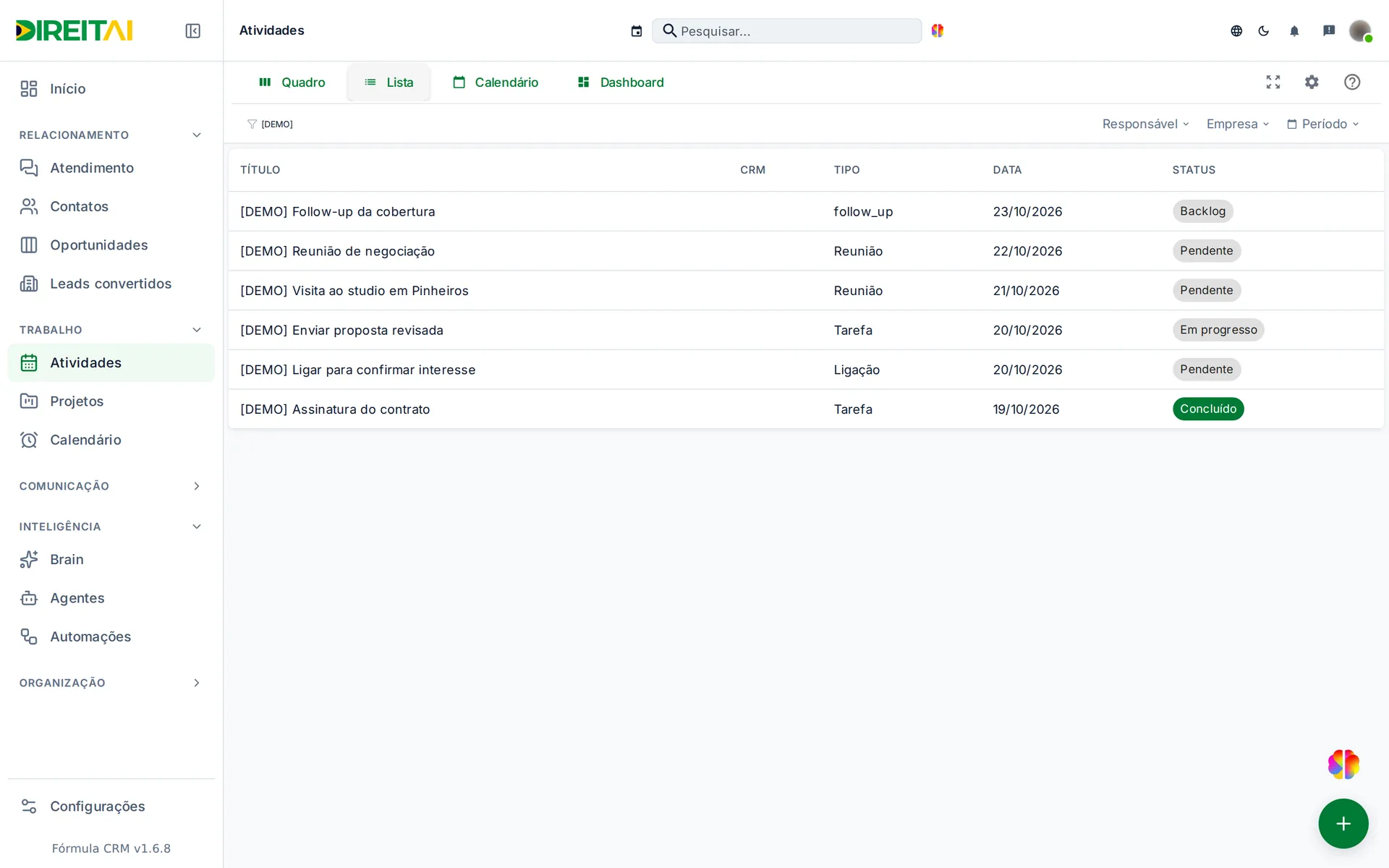The height and width of the screenshot is (868, 1389).
Task: Switch to the Lista tab
Action: (388, 82)
